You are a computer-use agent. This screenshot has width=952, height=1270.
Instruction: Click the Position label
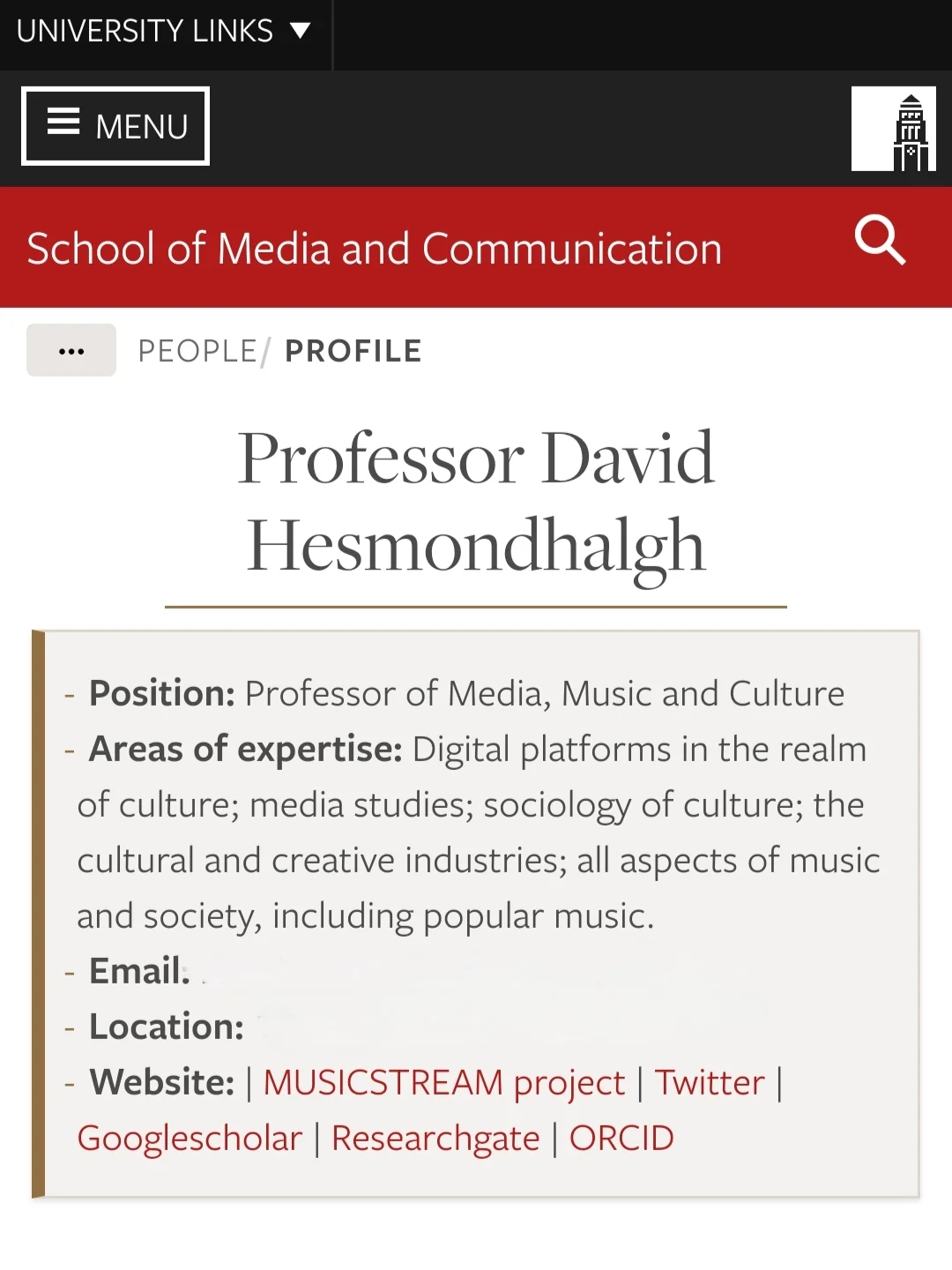(162, 693)
